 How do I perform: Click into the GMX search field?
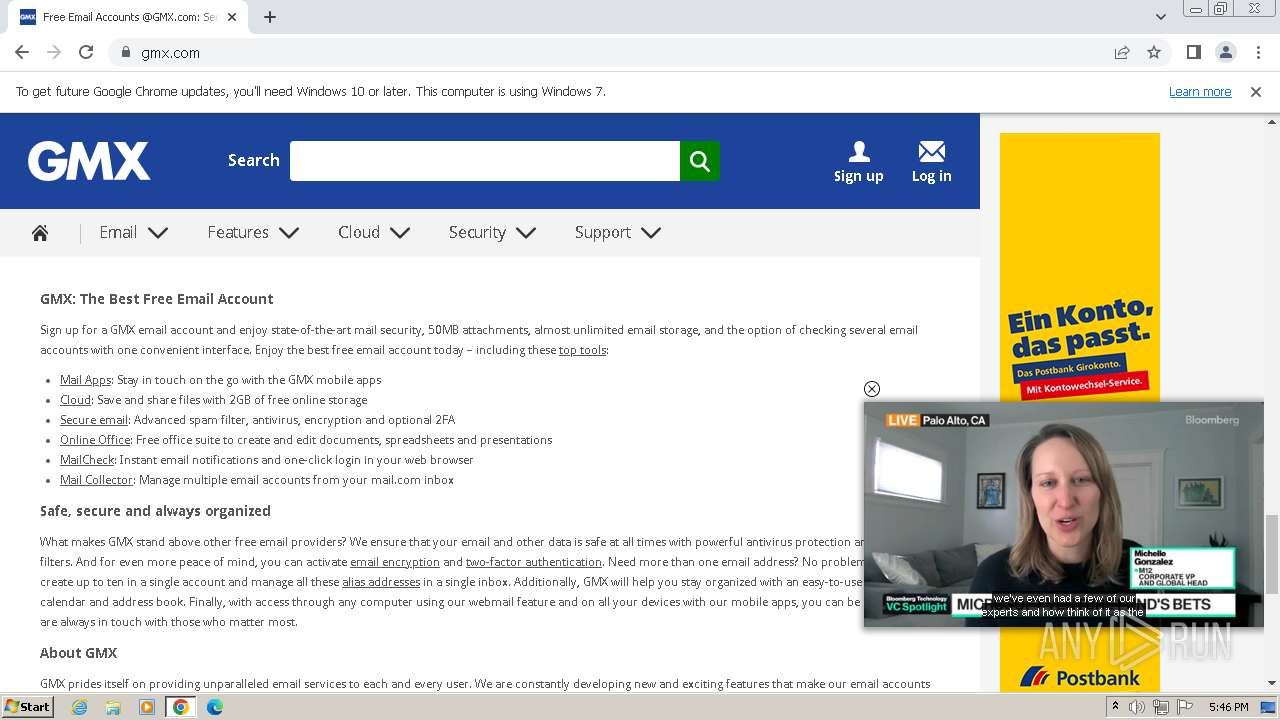[x=485, y=161]
